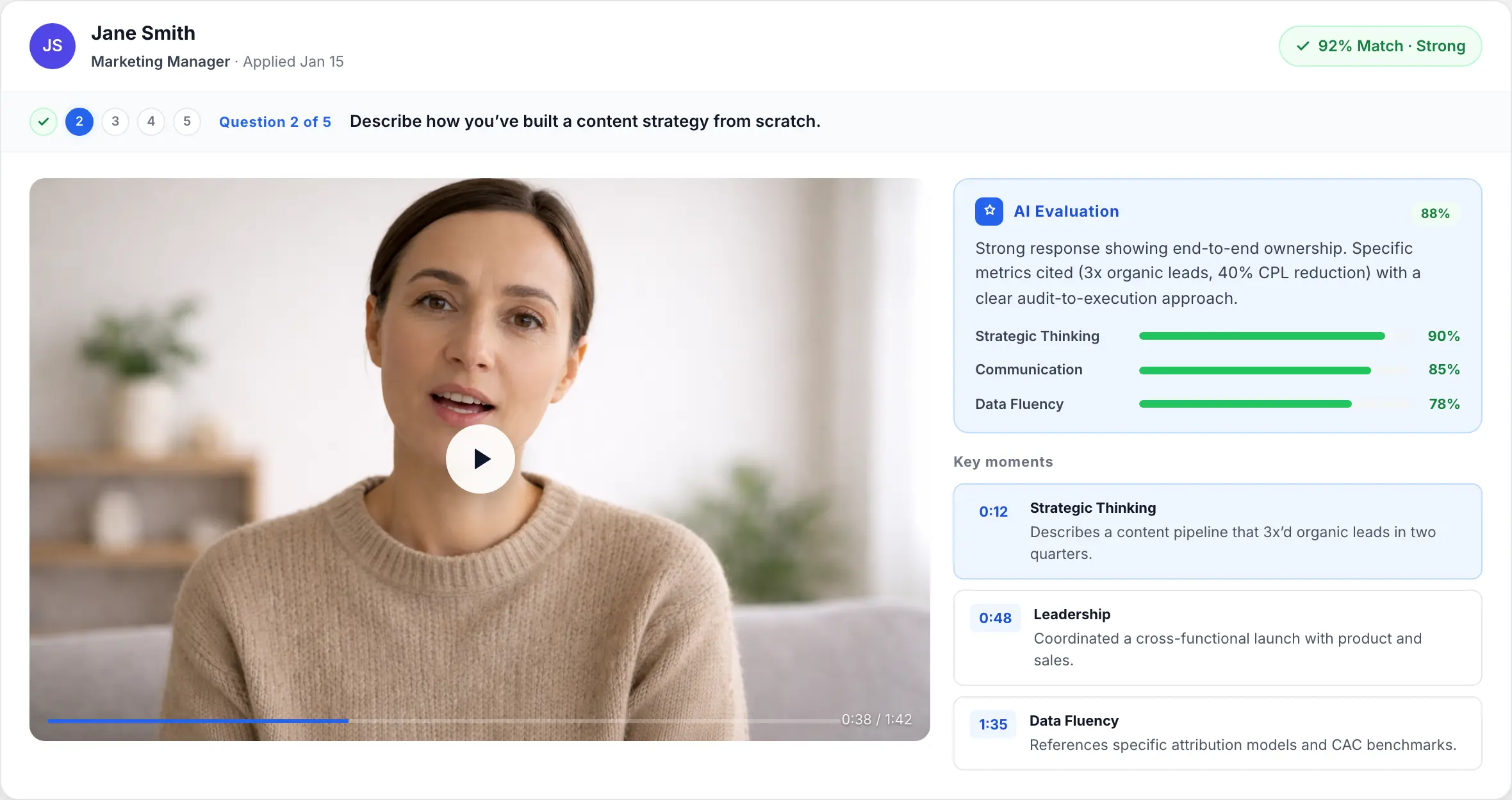Click the Jane Smith candidate name
This screenshot has width=1512, height=800.
(x=143, y=33)
